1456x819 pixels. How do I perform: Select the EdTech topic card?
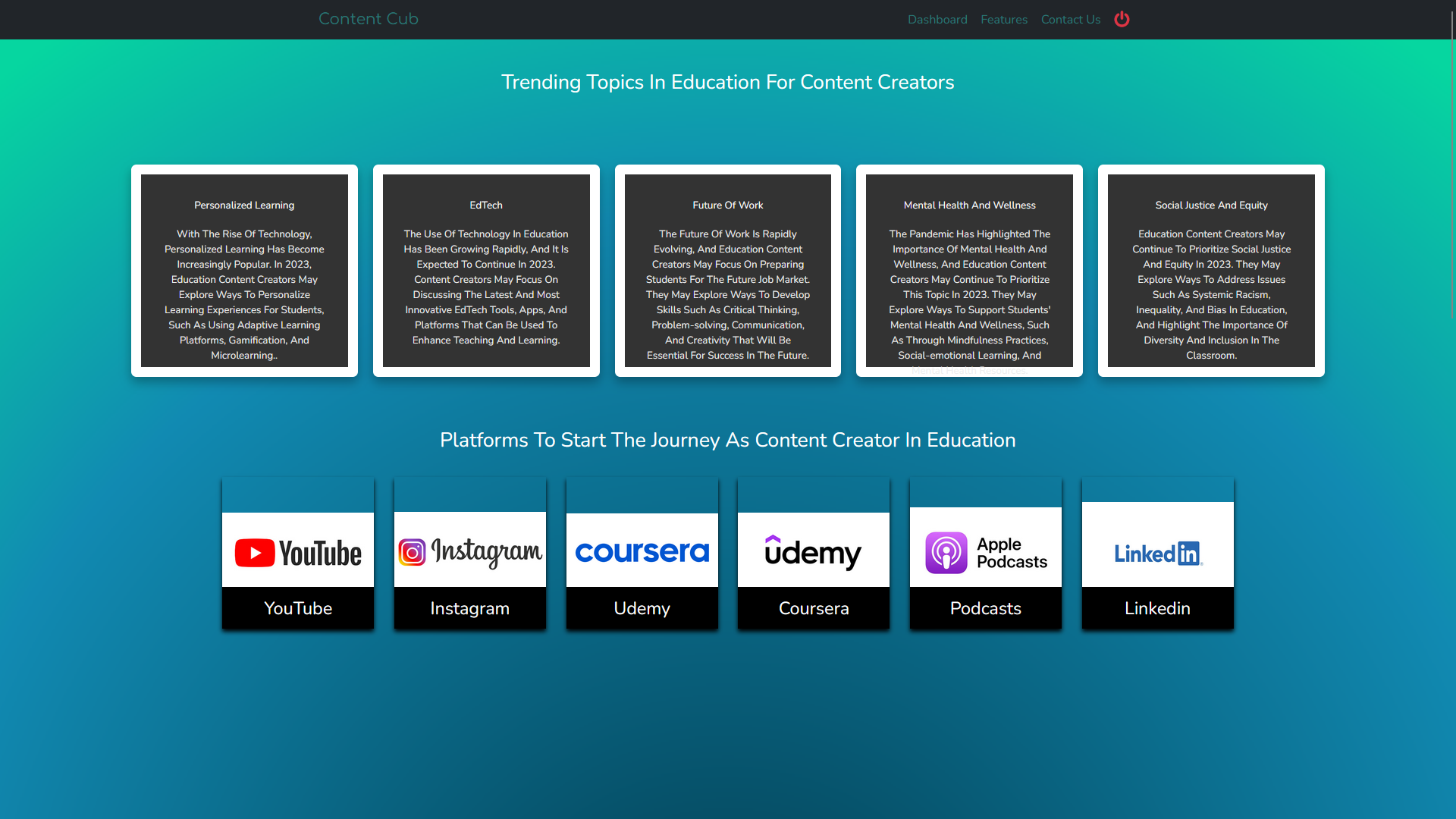pyautogui.click(x=486, y=271)
